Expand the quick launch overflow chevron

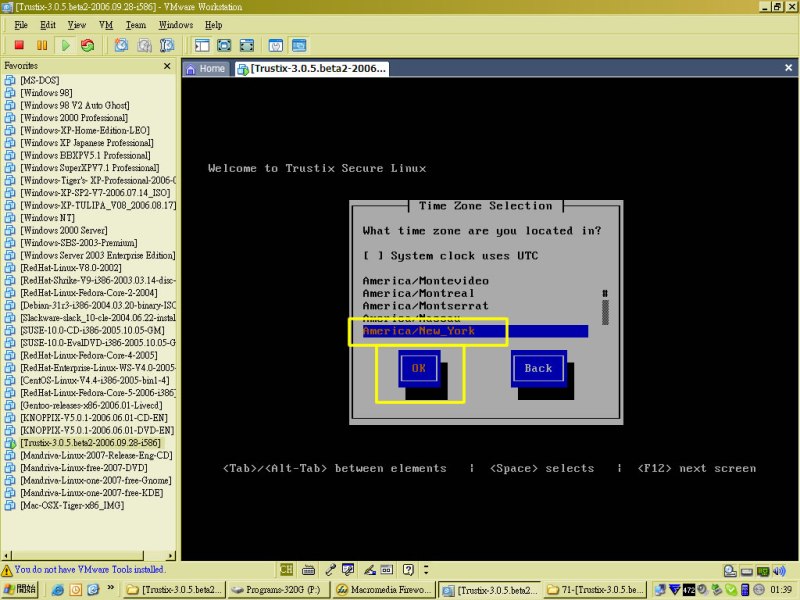click(110, 588)
